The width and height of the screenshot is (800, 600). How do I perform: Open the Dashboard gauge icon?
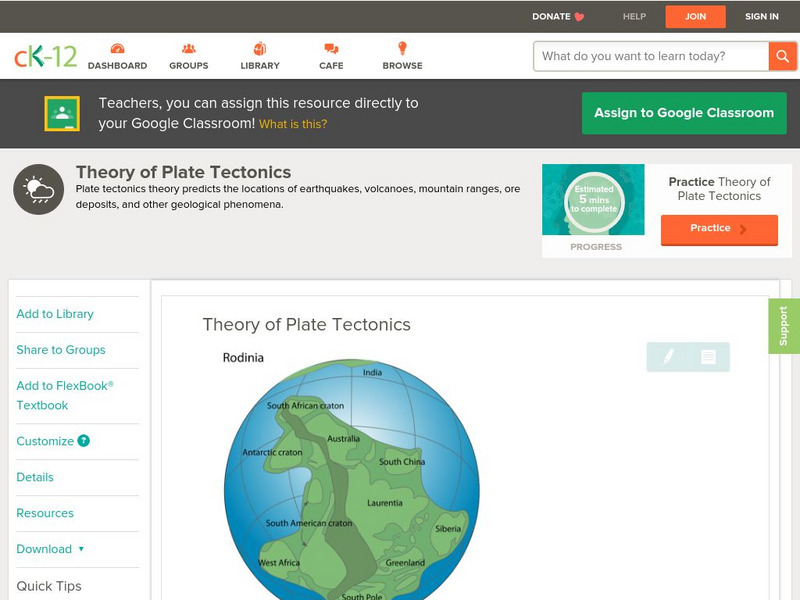click(117, 49)
